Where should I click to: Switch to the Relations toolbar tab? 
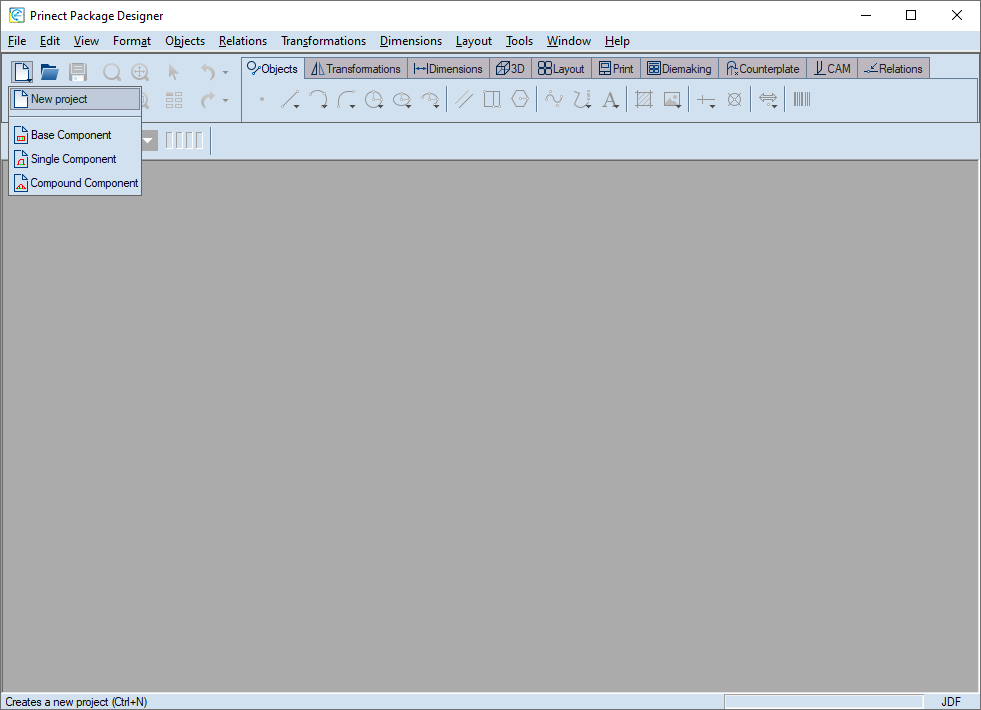[893, 69]
